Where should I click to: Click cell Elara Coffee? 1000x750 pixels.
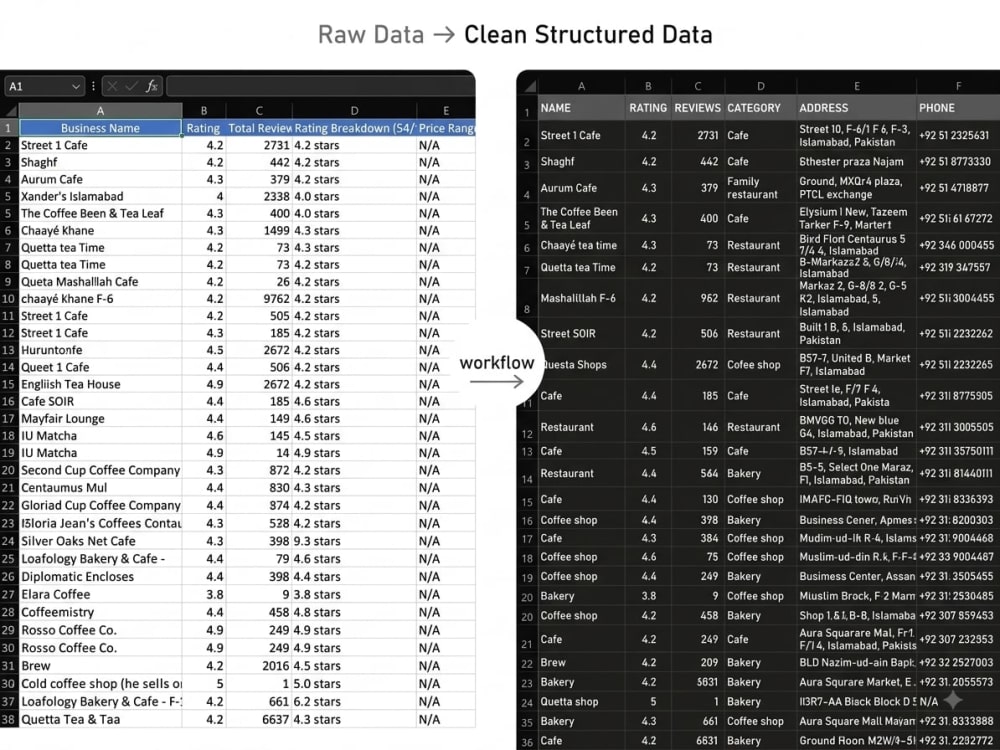(100, 595)
